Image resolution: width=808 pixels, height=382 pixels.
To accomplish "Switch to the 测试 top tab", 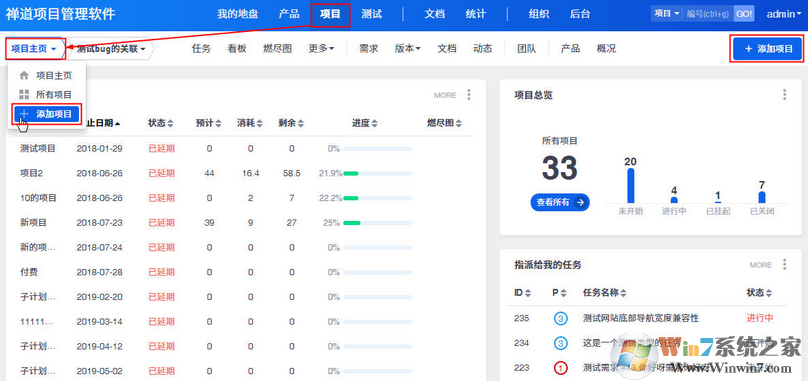I will click(372, 14).
